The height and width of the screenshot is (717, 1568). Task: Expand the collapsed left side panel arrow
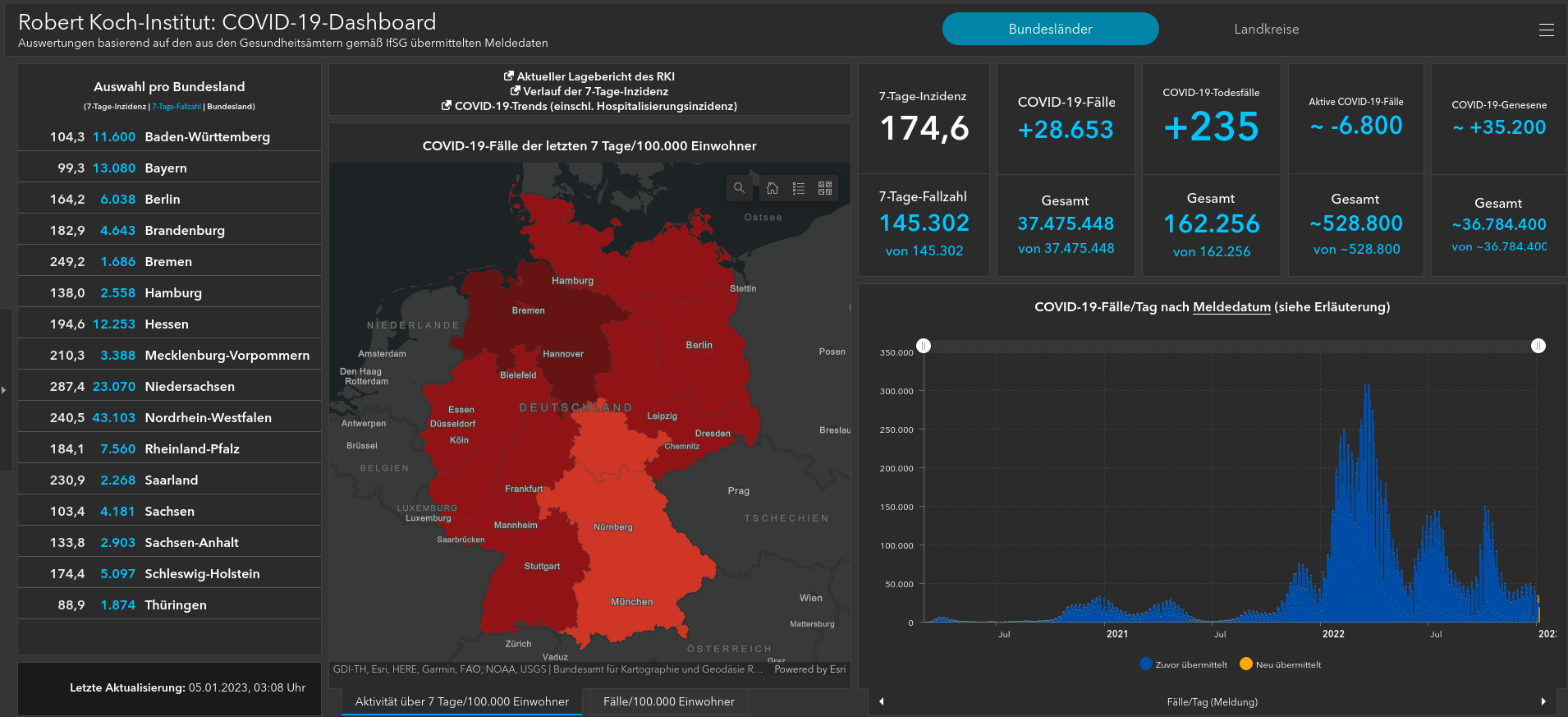pyautogui.click(x=4, y=390)
